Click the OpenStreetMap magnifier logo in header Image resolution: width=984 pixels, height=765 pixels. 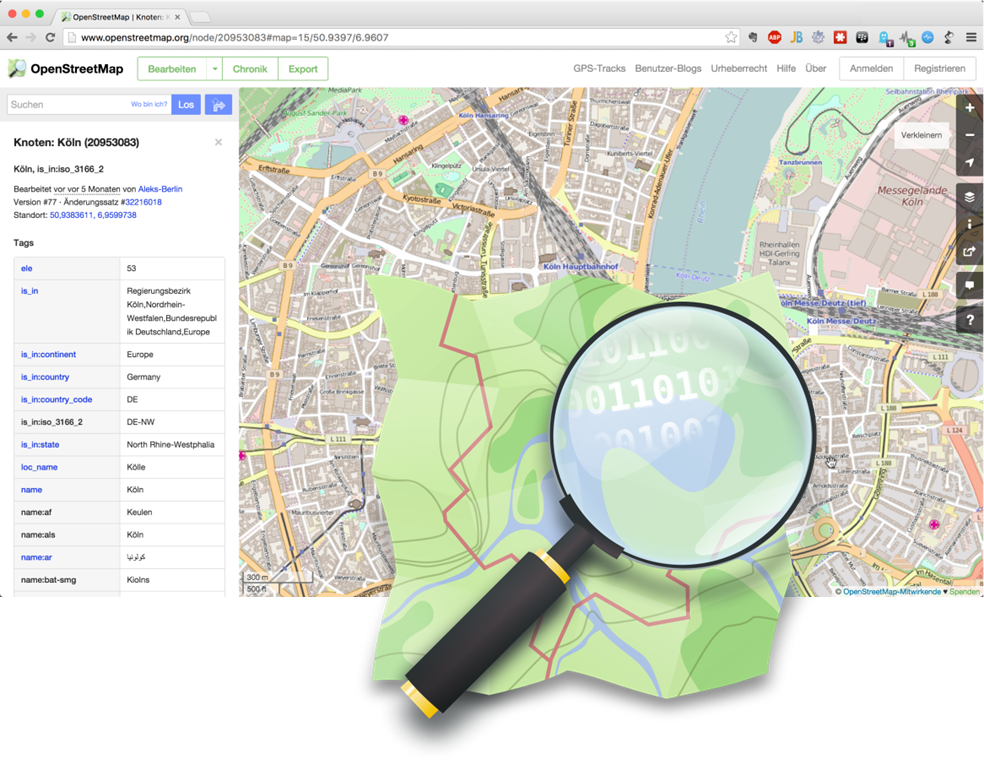pos(17,68)
